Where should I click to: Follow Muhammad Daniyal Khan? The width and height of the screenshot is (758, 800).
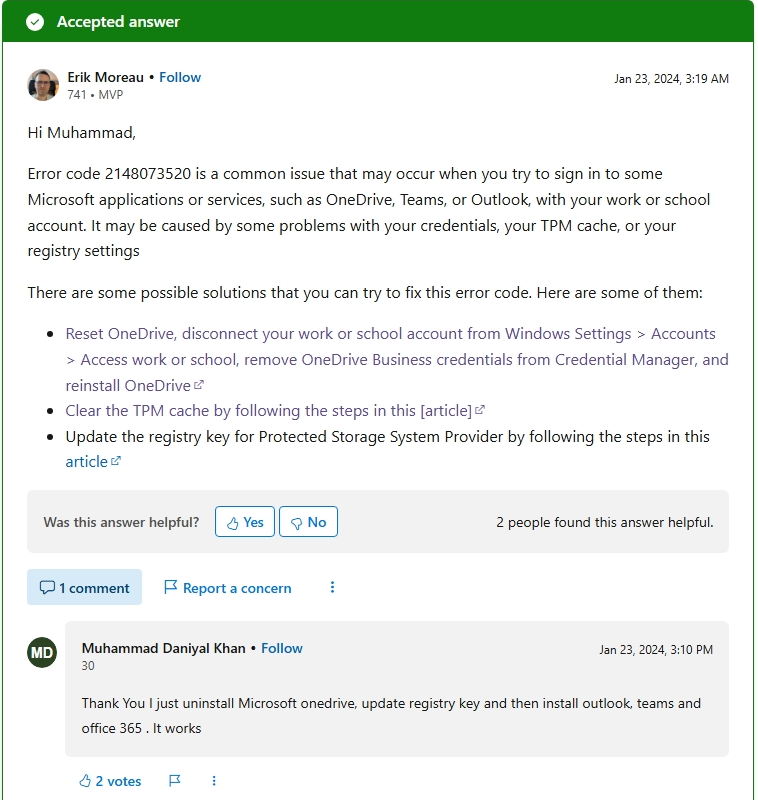[282, 648]
